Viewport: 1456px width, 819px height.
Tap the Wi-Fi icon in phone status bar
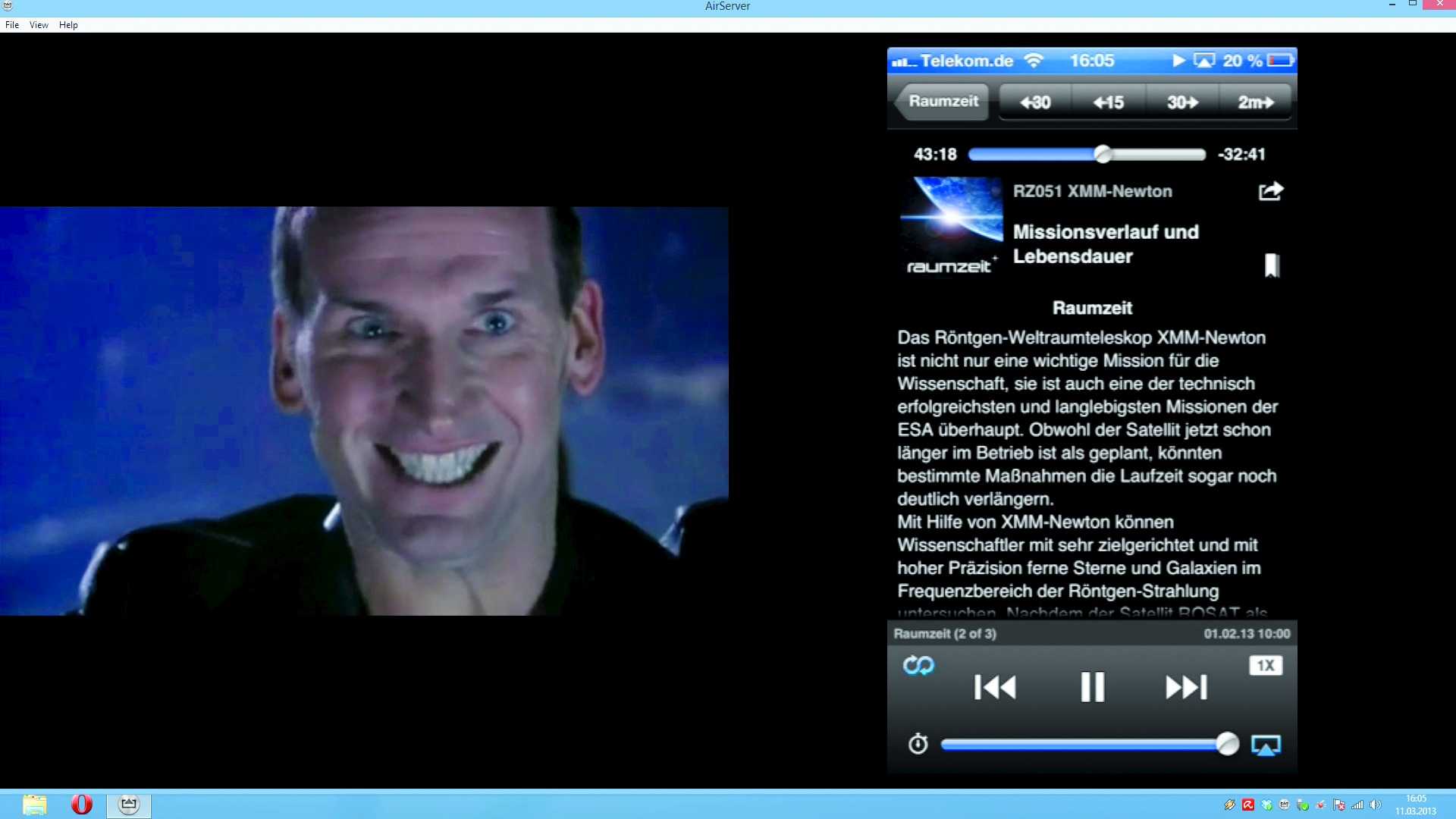pyautogui.click(x=1034, y=61)
